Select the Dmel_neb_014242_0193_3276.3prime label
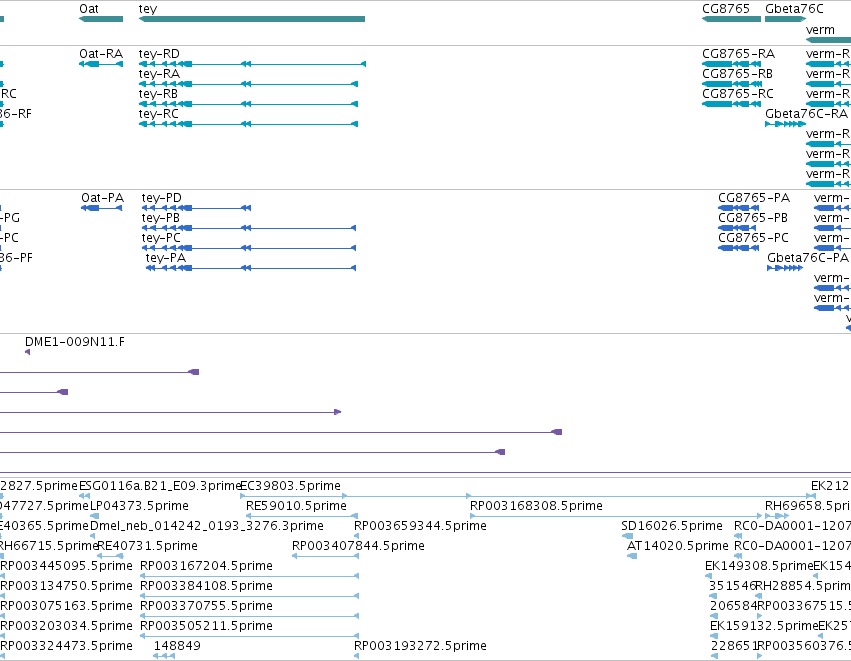Screen dimensions: 851x661 [207, 526]
